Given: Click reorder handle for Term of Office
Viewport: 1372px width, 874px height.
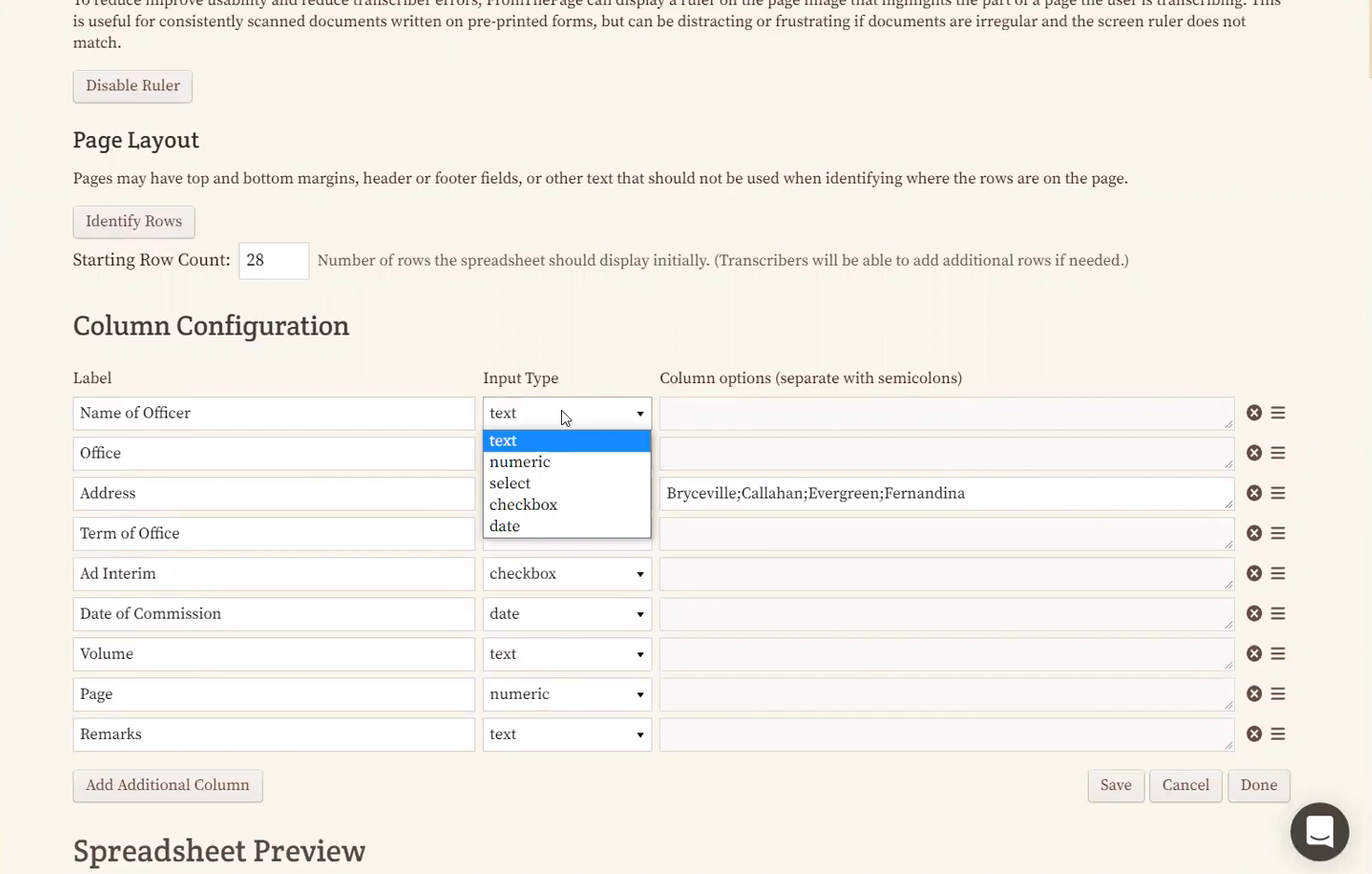Looking at the screenshot, I should pyautogui.click(x=1278, y=533).
